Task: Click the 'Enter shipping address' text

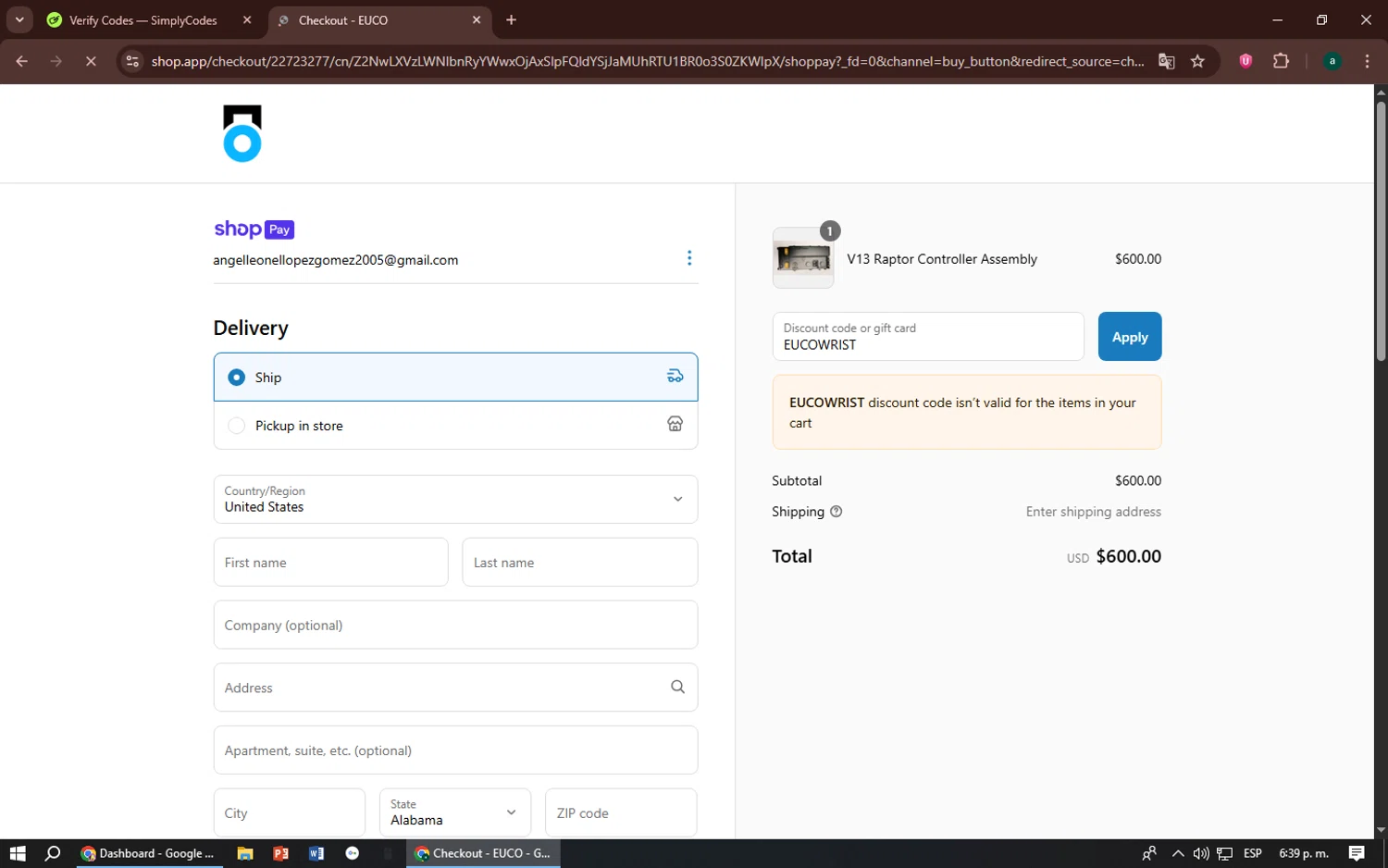Action: (1093, 512)
